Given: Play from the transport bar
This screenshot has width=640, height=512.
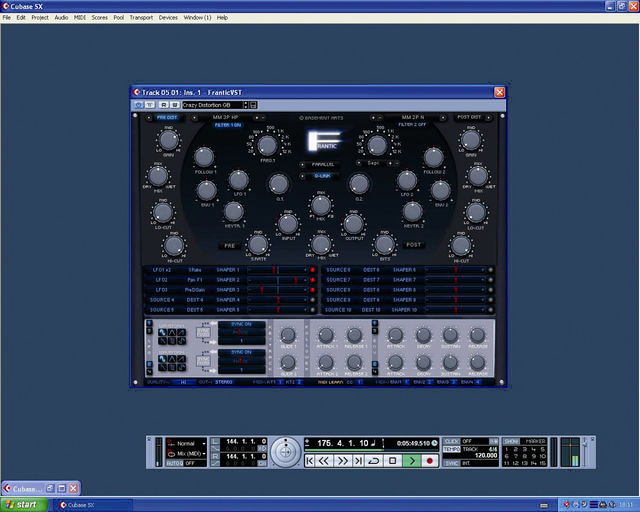Looking at the screenshot, I should click(412, 461).
